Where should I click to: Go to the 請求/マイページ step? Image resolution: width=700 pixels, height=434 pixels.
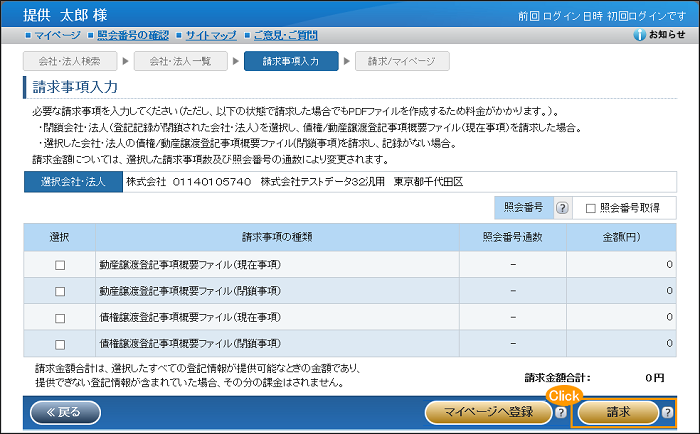[402, 61]
